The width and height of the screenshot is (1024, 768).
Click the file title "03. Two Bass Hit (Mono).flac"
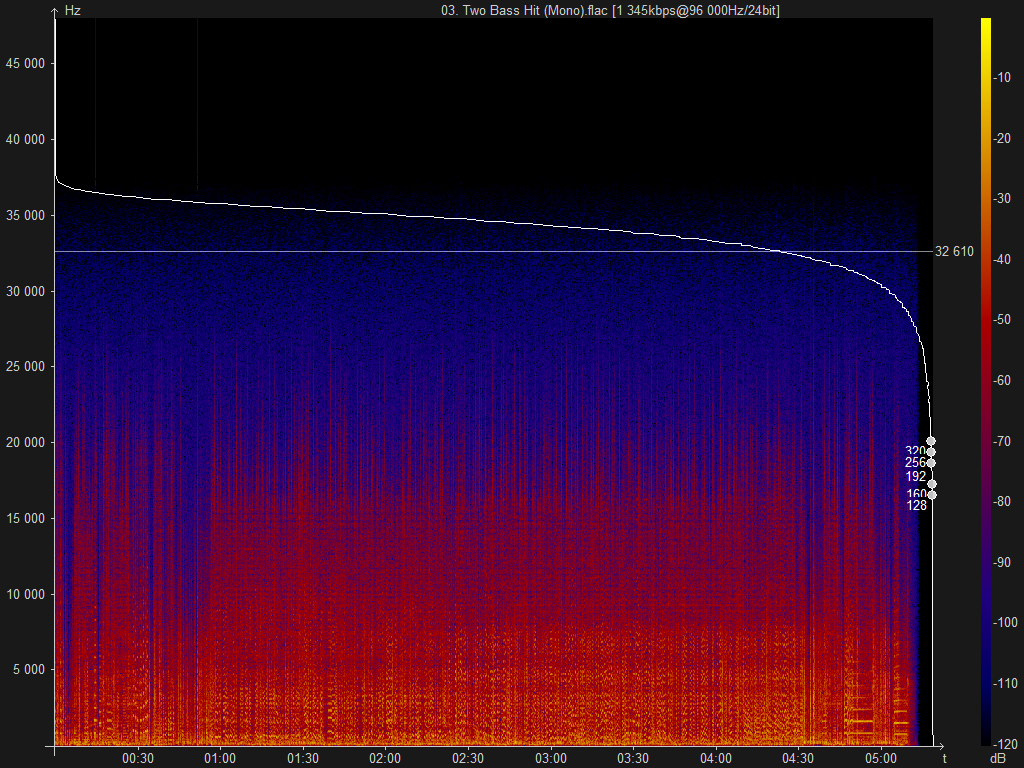(x=524, y=10)
